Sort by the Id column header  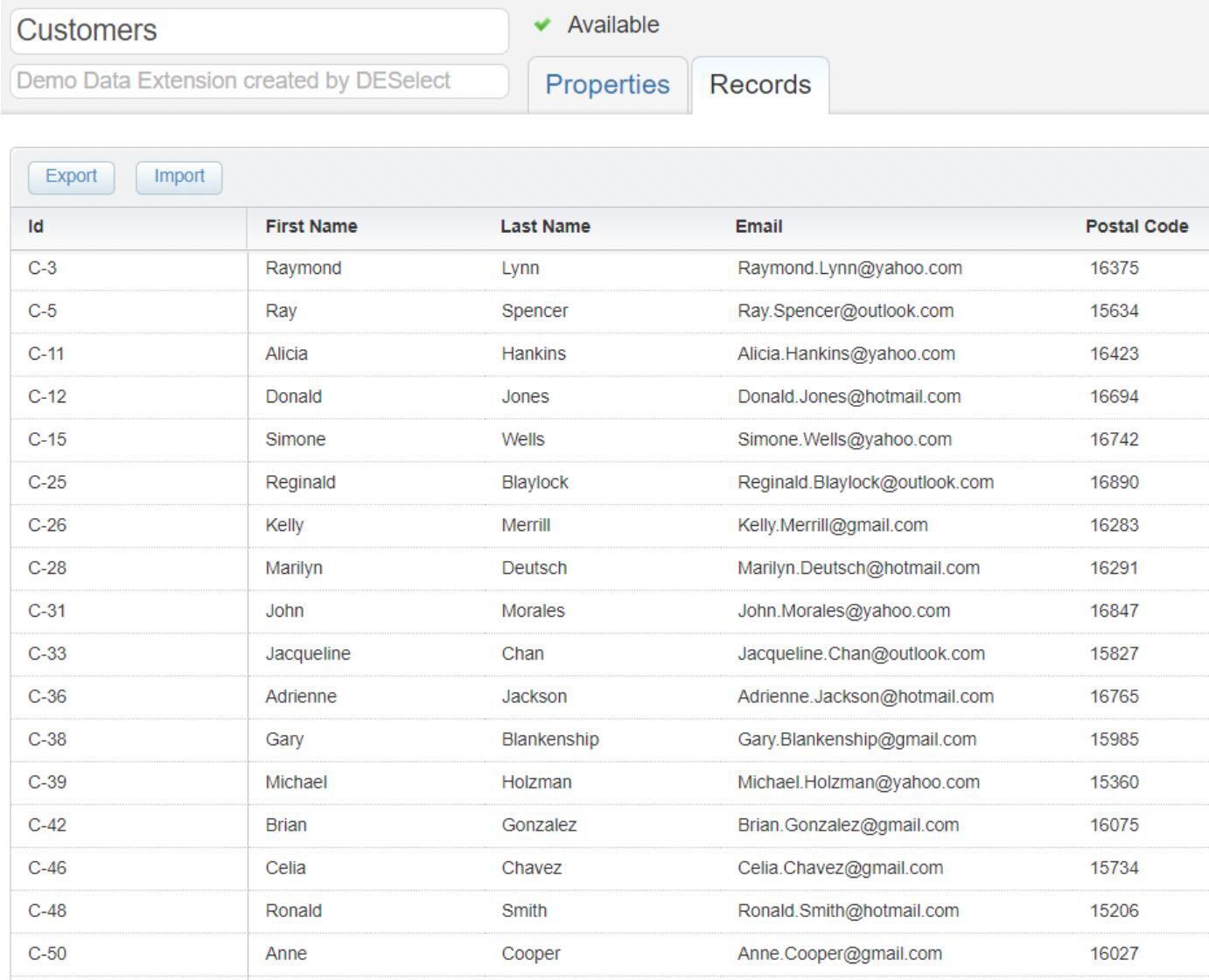tap(33, 226)
